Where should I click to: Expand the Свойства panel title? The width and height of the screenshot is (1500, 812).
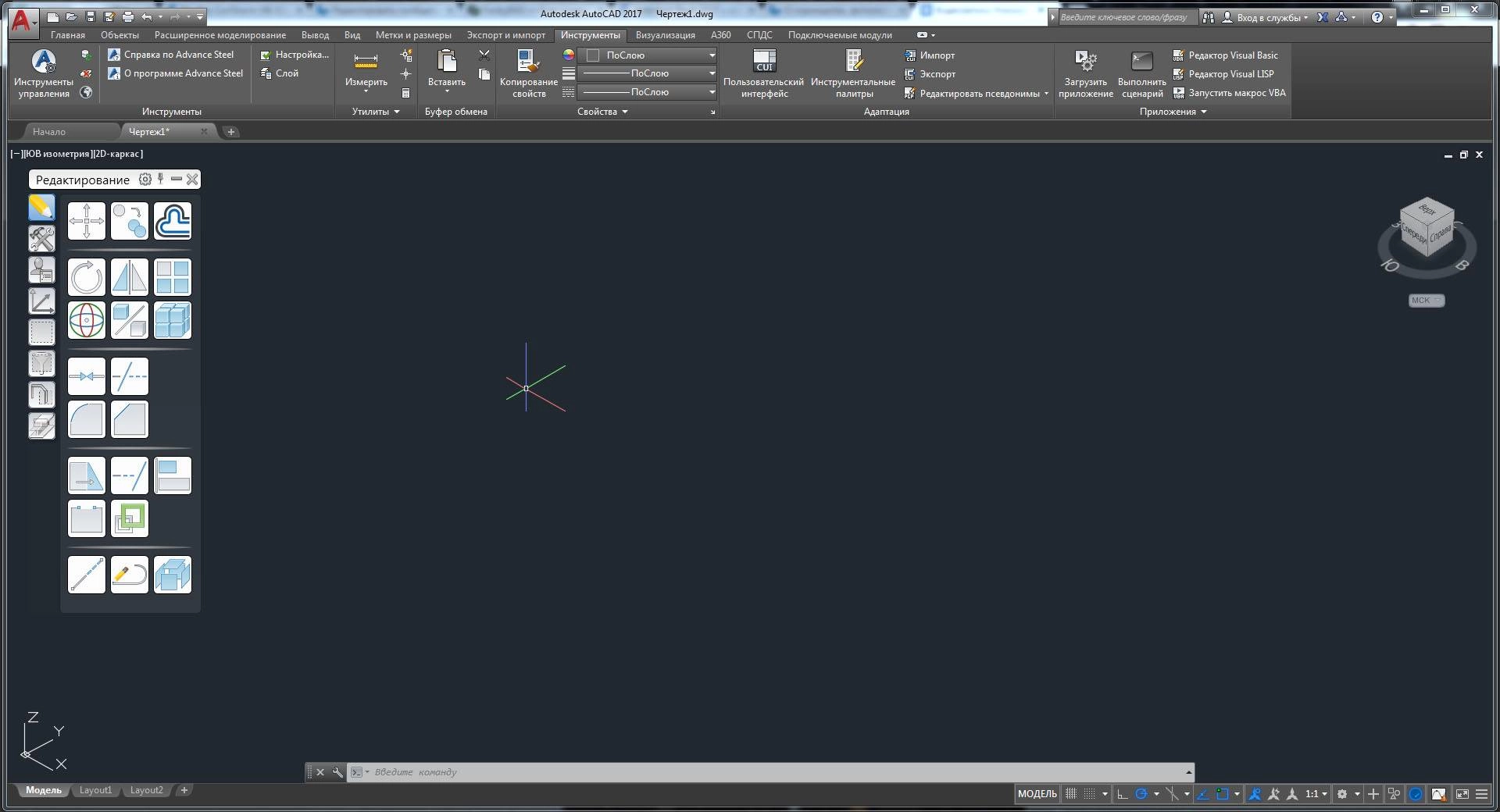[602, 112]
